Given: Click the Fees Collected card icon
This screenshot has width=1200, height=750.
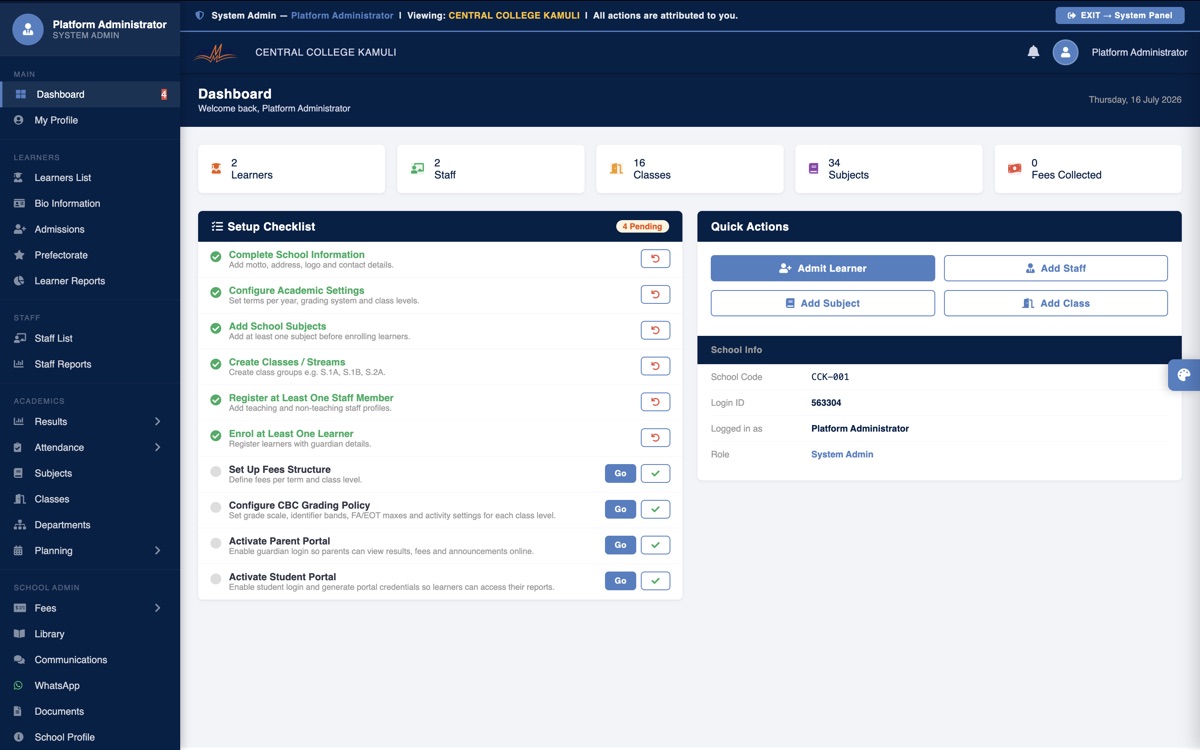Looking at the screenshot, I should tap(1014, 169).
